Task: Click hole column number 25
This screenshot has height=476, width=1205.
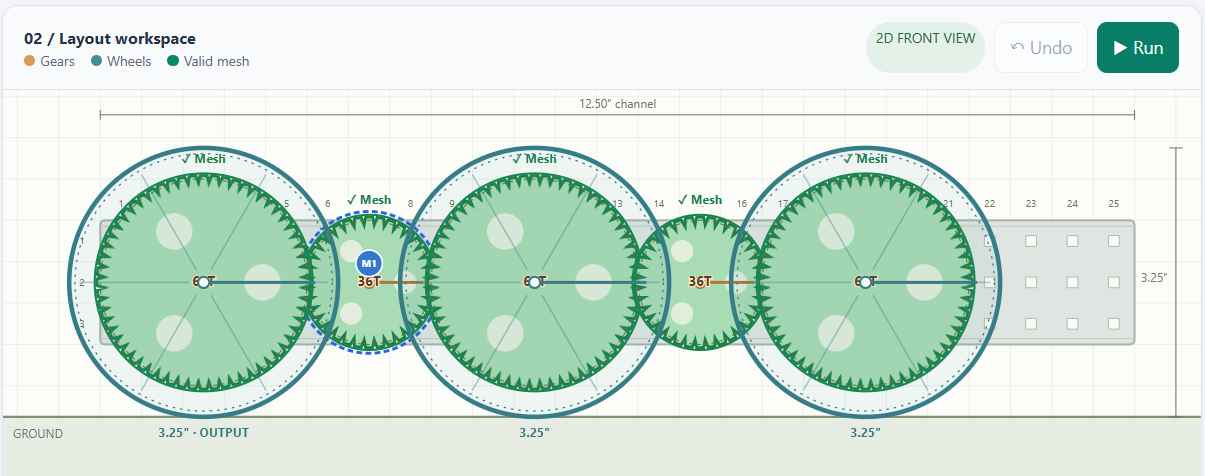Action: pos(1114,204)
